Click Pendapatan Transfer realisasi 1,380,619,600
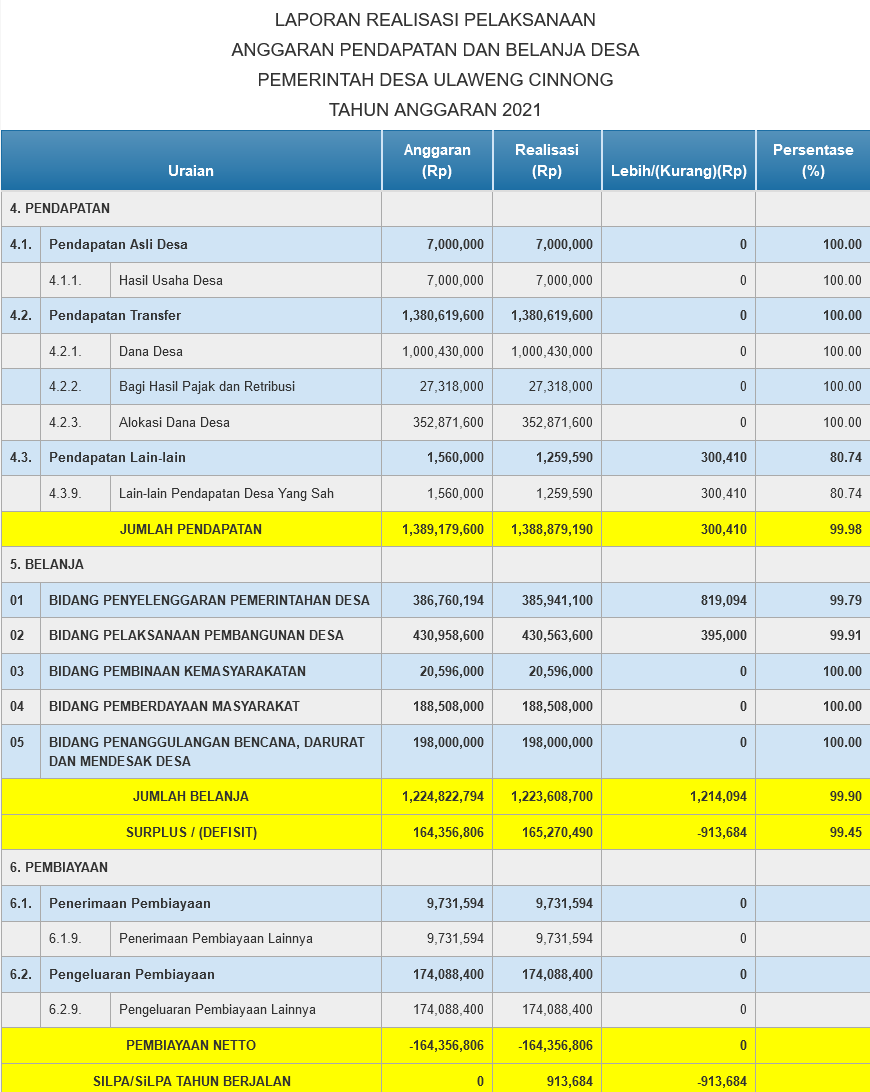The image size is (870, 1092). click(x=552, y=315)
